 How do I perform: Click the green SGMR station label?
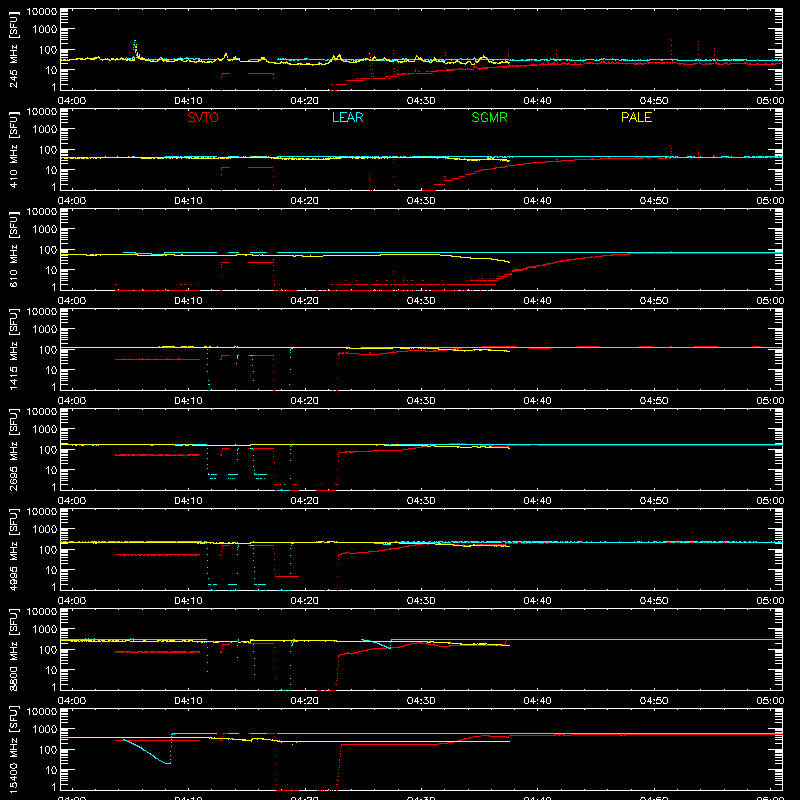(489, 117)
